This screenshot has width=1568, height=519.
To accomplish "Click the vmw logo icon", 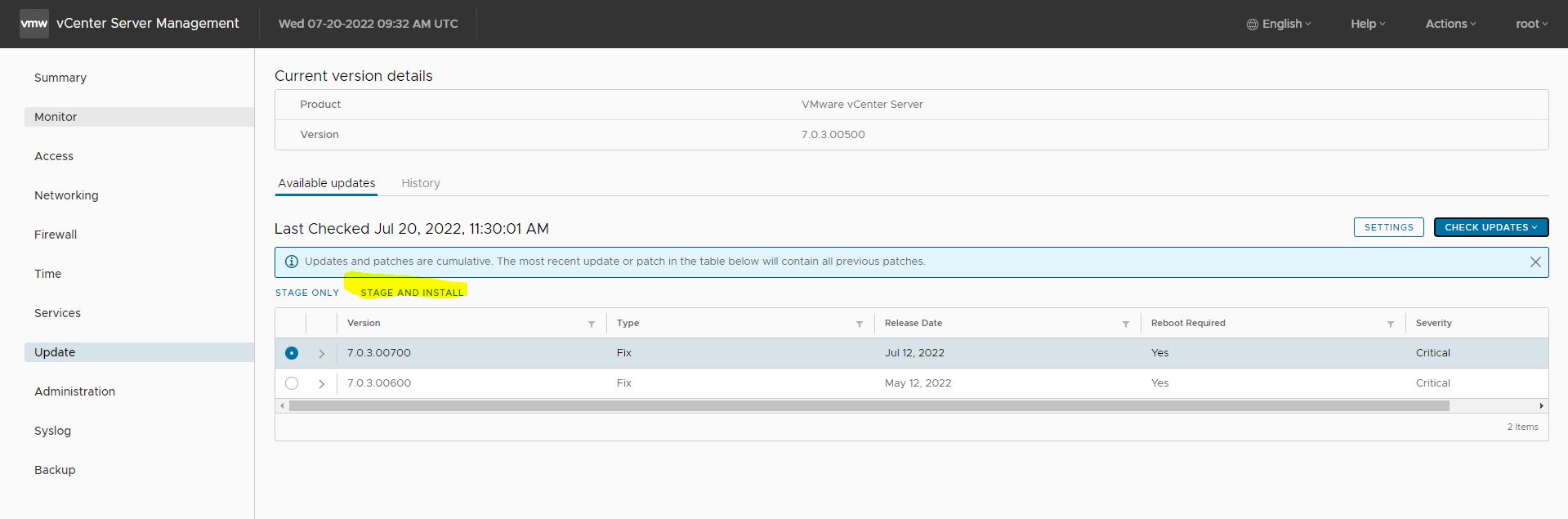I will tap(34, 24).
